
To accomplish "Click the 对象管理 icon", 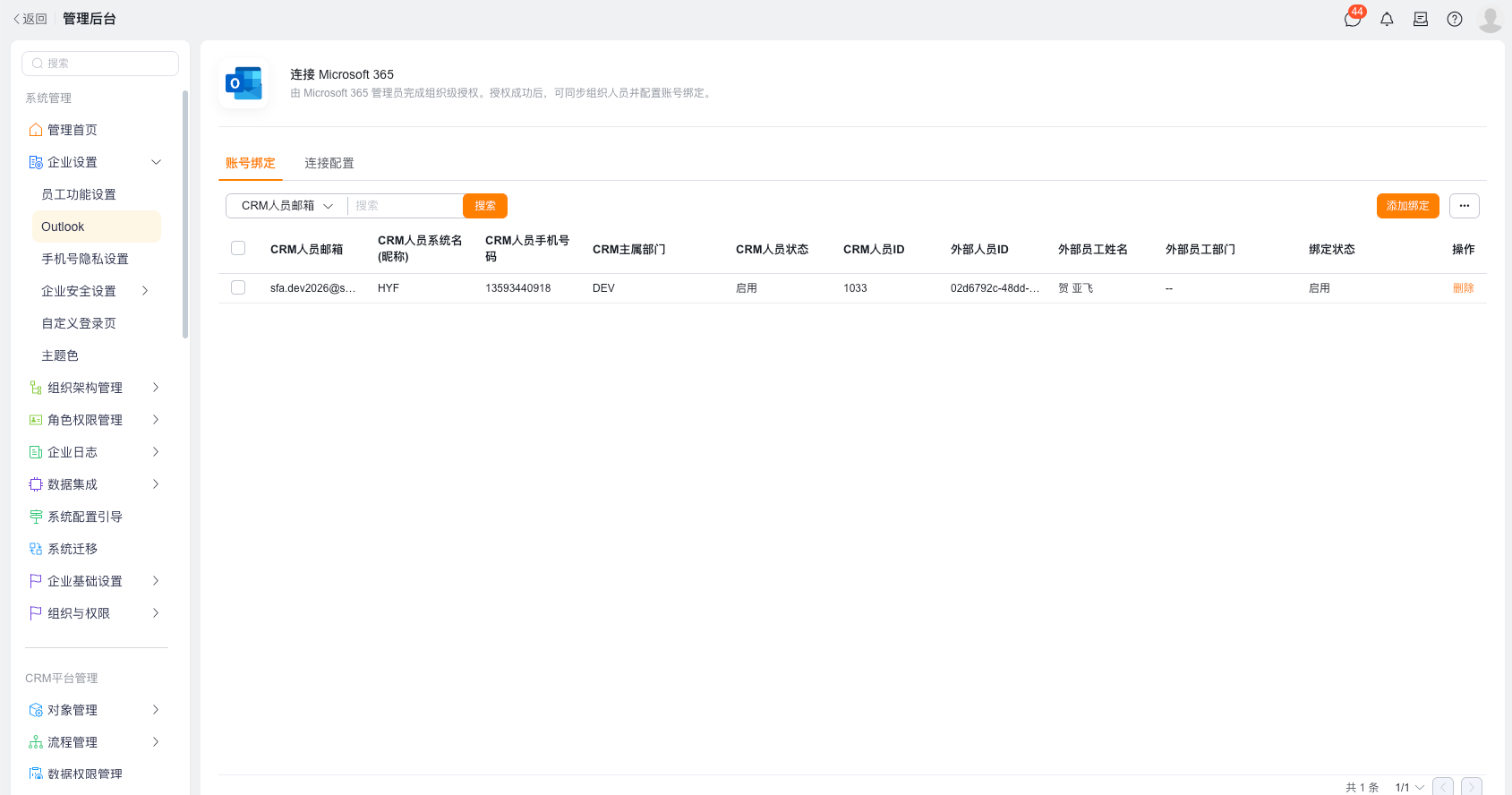I will click(x=36, y=710).
